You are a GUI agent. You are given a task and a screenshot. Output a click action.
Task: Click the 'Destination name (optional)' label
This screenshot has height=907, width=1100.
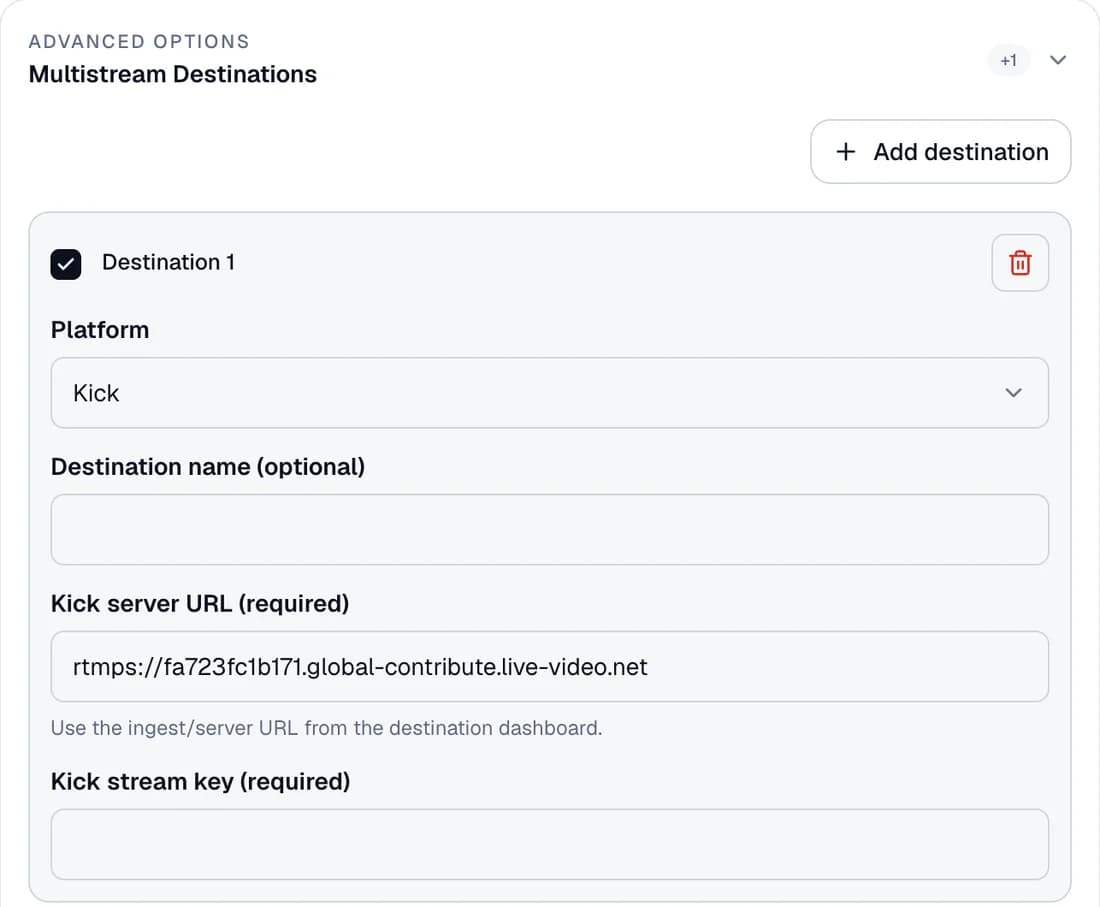point(208,466)
